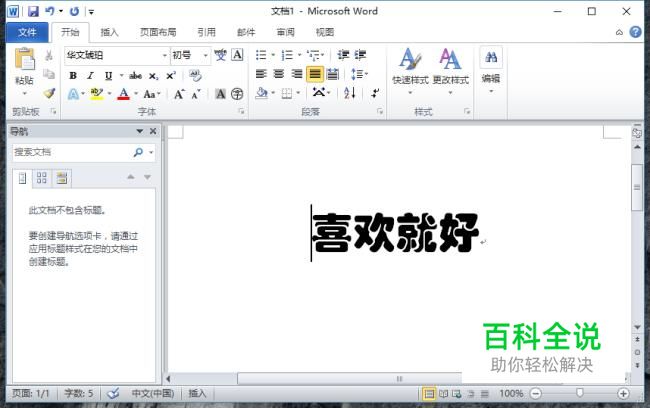Viewport: 650px width, 408px height.
Task: Click the Character Border icon
Action: 237,55
